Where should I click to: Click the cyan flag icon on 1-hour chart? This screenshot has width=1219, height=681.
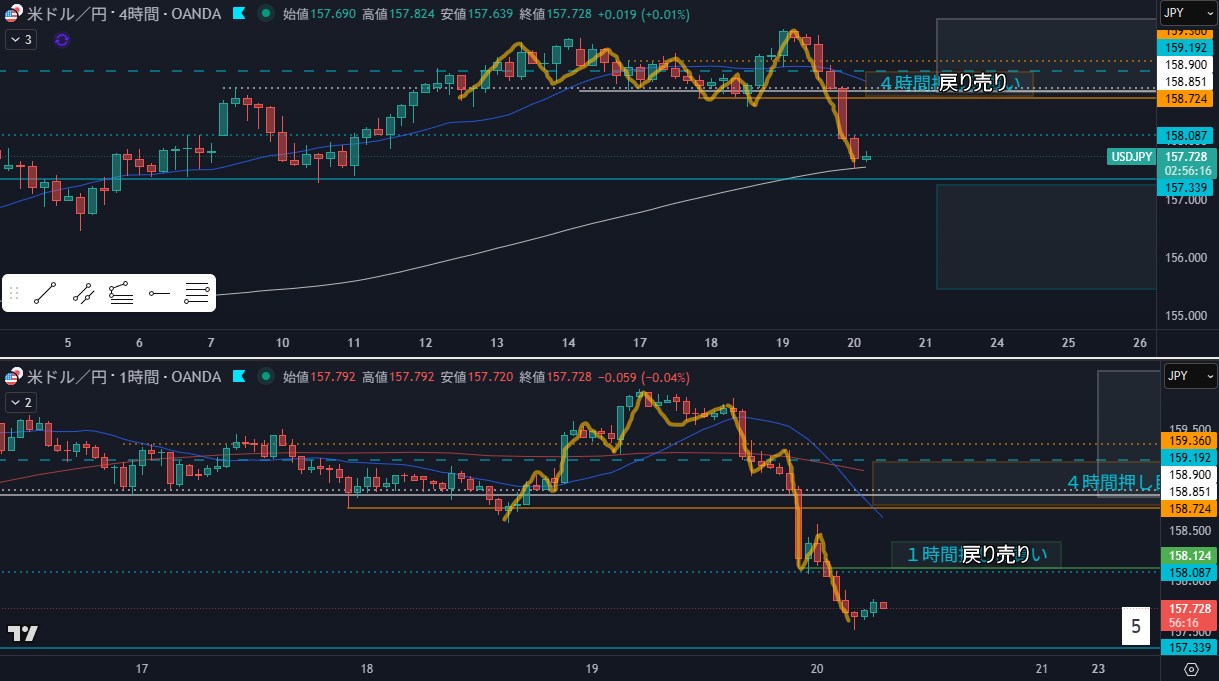coord(238,377)
